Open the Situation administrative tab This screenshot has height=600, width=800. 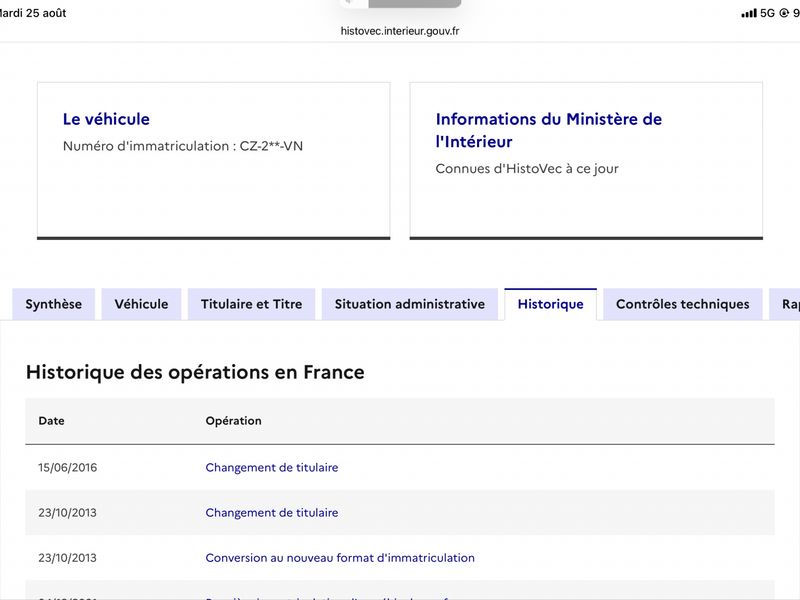pos(410,304)
